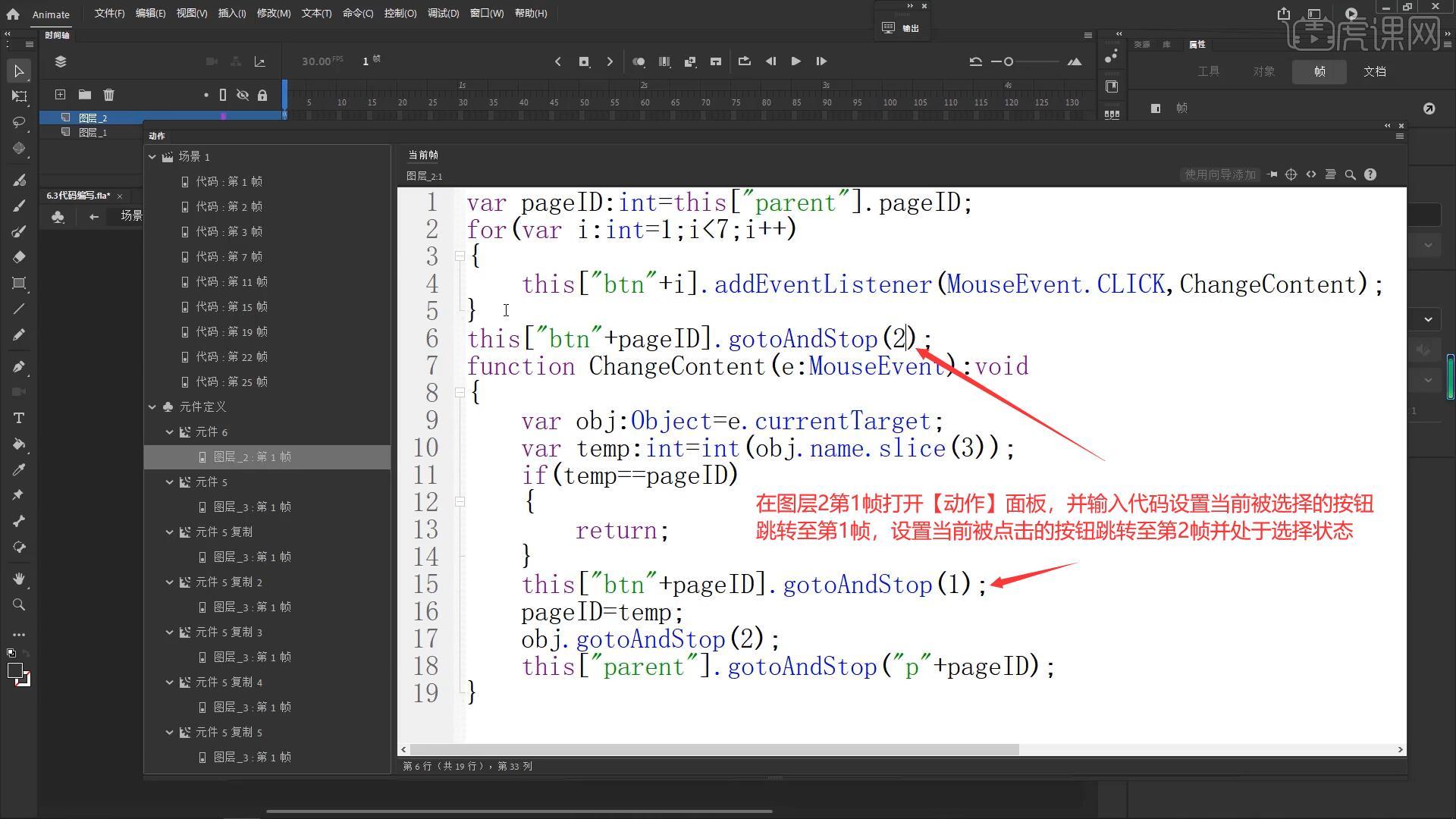Screen dimensions: 1456x819
Task: Select the Selection arrow tool
Action: [19, 71]
